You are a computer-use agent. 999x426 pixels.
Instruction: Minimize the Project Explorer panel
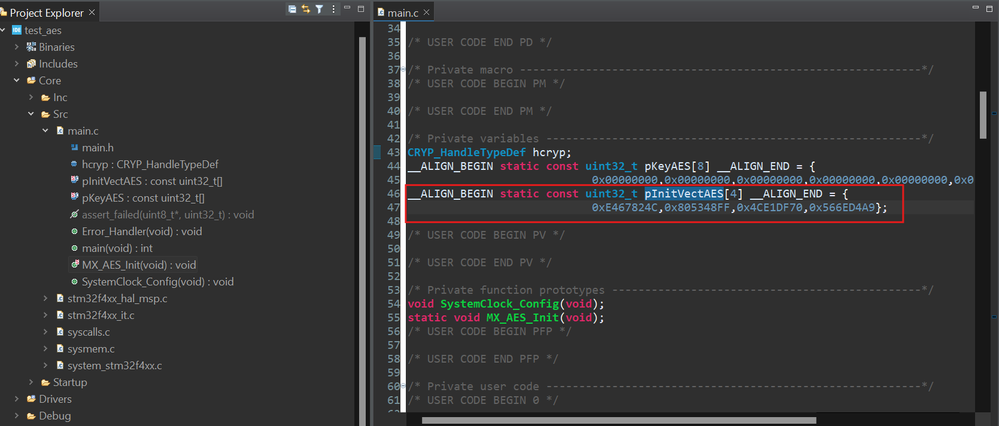point(347,8)
